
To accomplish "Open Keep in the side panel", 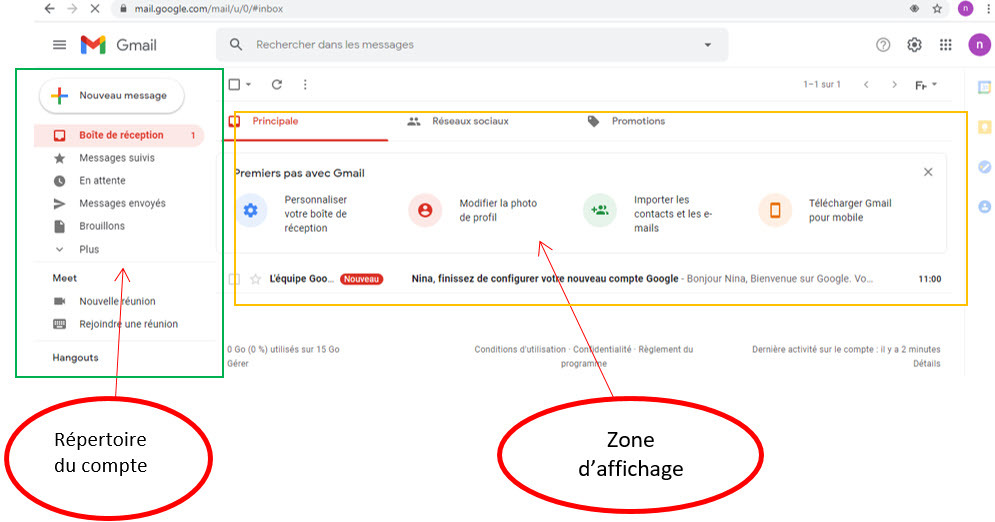I will click(984, 127).
